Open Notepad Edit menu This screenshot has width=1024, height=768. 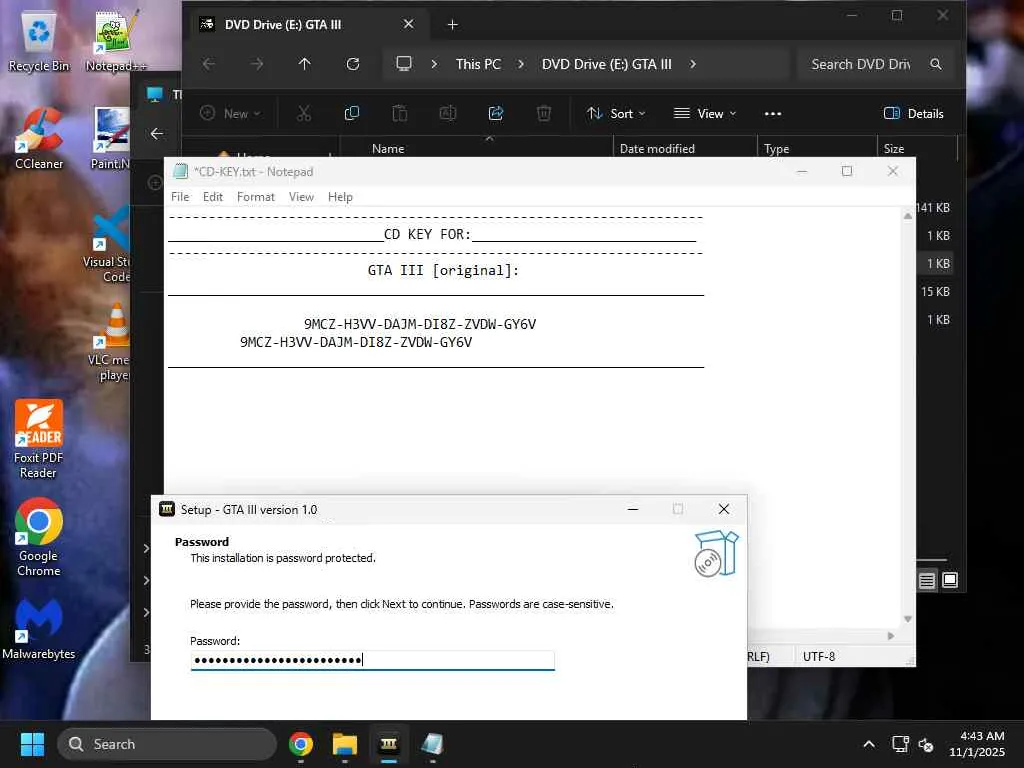coord(212,197)
